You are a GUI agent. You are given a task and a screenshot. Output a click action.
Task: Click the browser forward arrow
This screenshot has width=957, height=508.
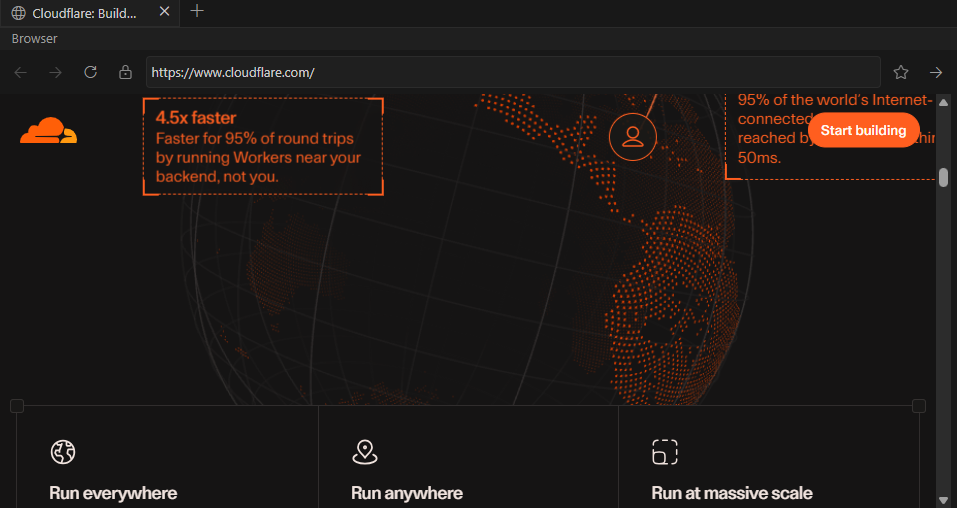[x=56, y=73]
